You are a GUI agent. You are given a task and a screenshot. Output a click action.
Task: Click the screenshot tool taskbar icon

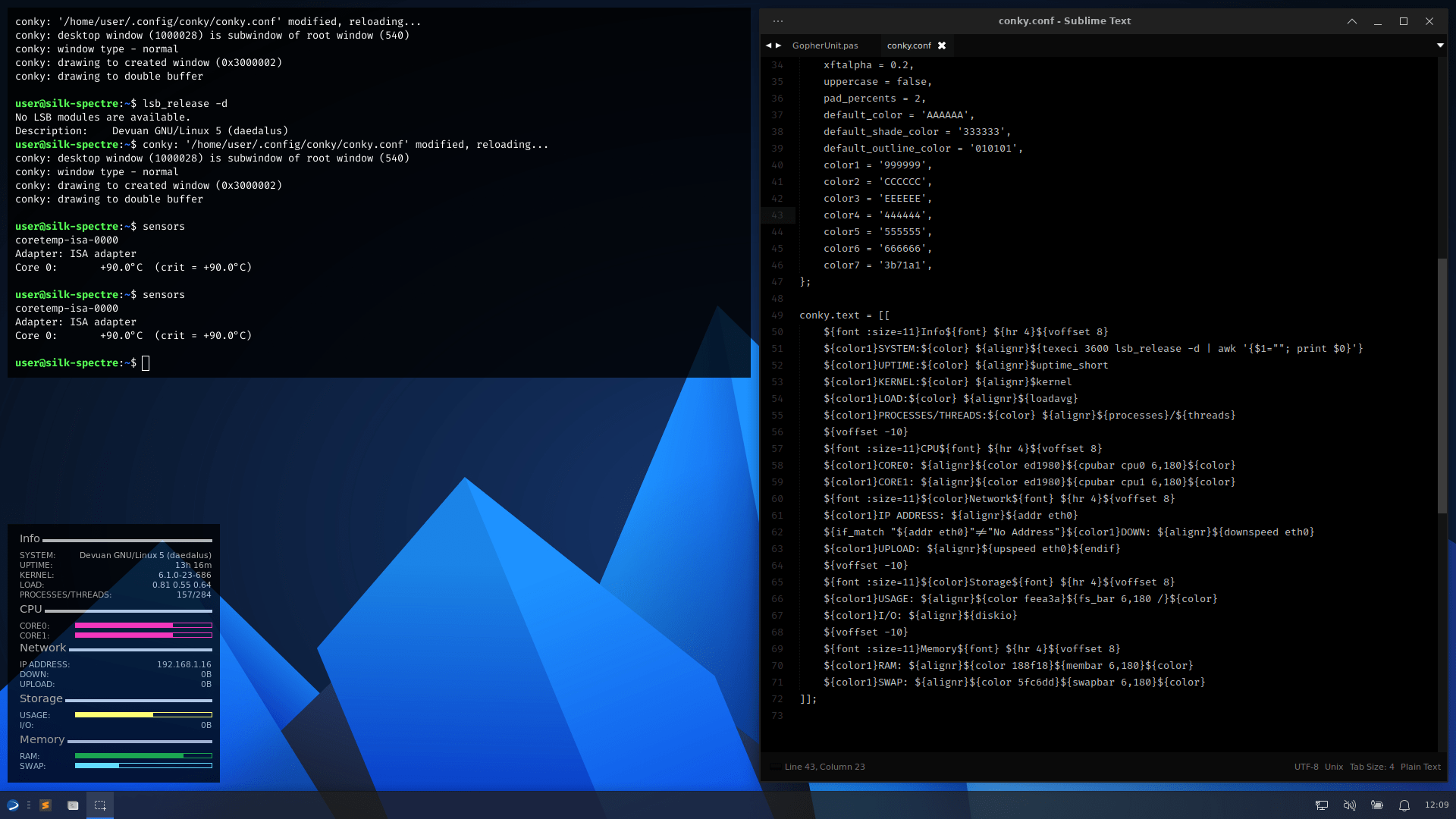100,805
